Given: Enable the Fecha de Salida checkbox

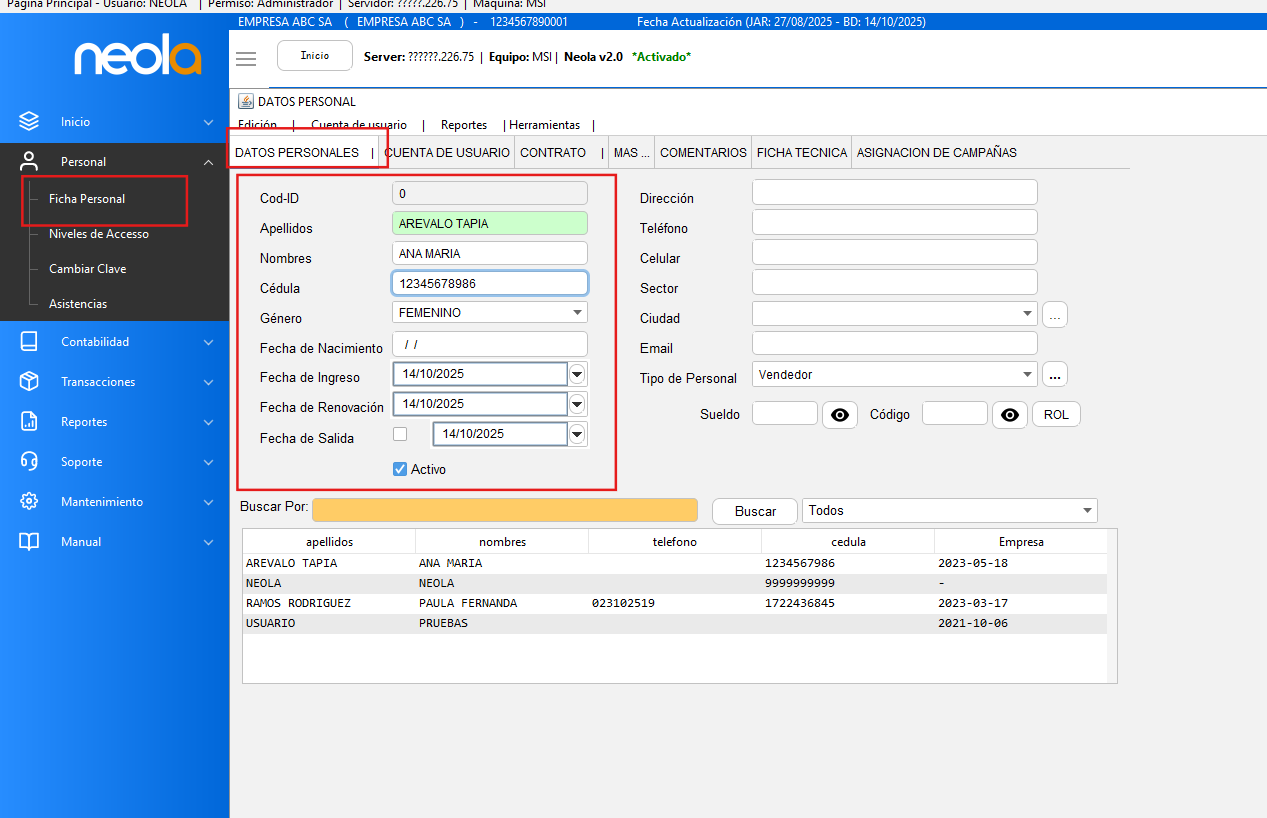Looking at the screenshot, I should coord(400,434).
